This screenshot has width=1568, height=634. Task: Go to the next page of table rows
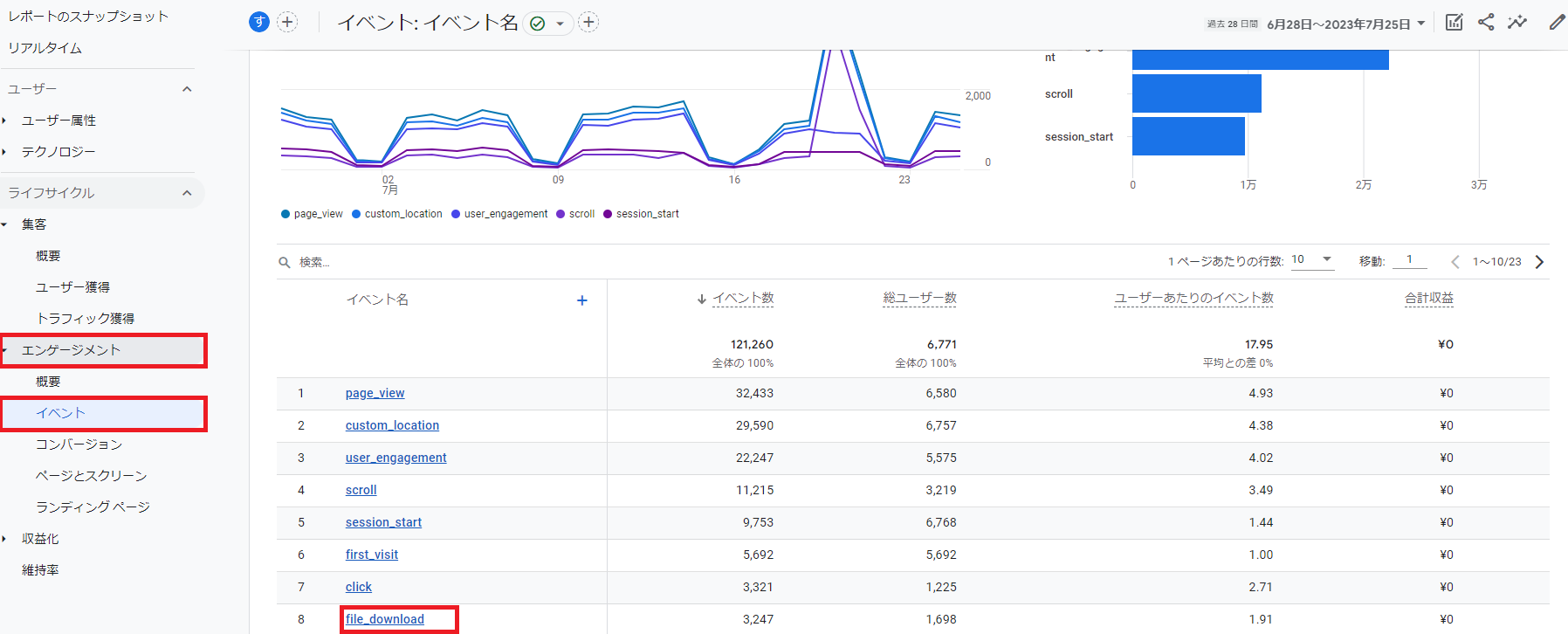click(x=1539, y=262)
